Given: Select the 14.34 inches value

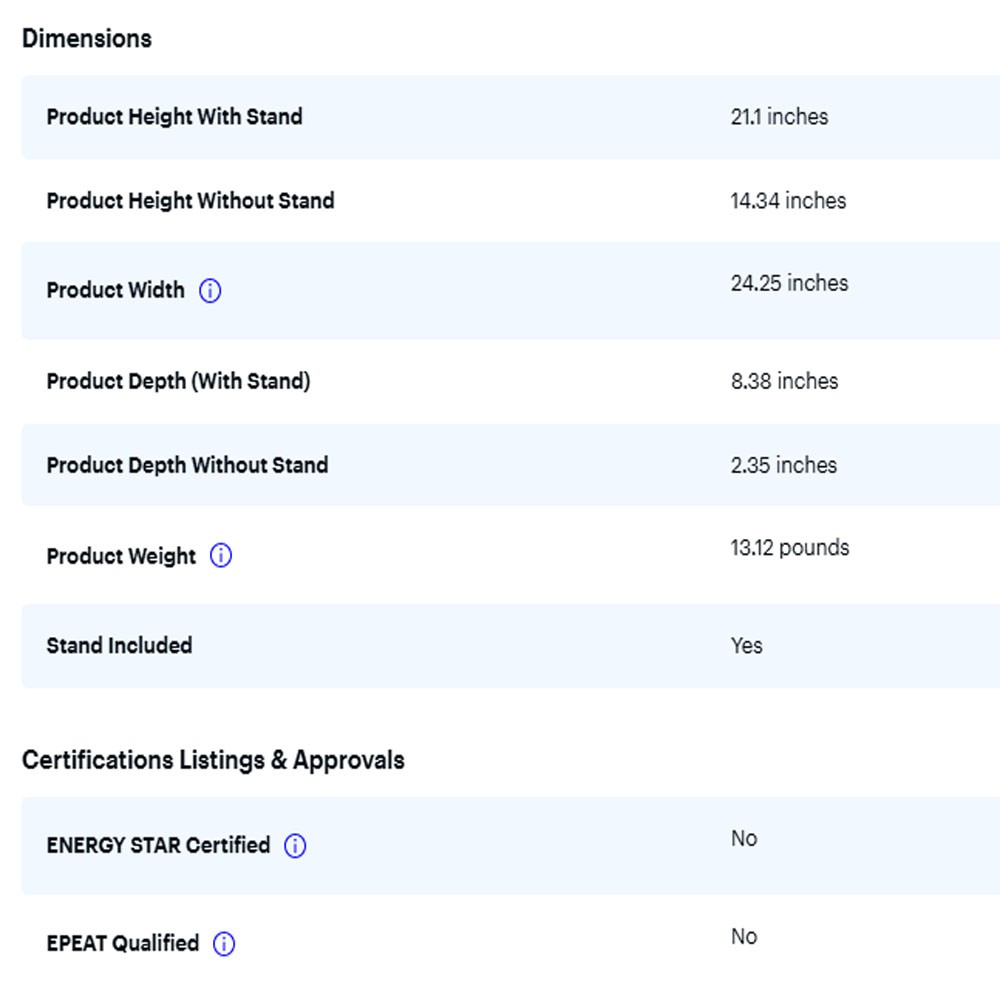Looking at the screenshot, I should pos(788,201).
